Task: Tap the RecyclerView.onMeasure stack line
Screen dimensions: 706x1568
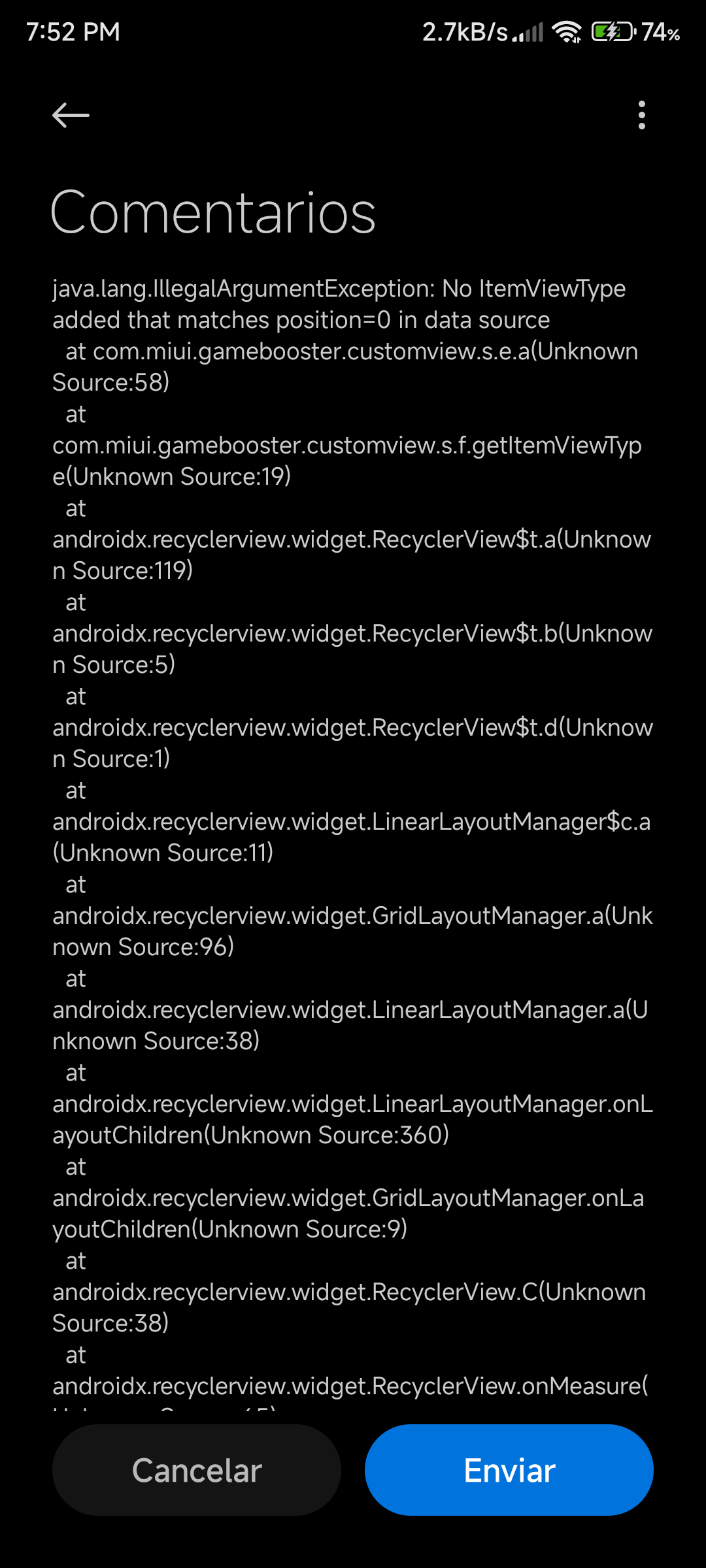Action: (x=350, y=1385)
